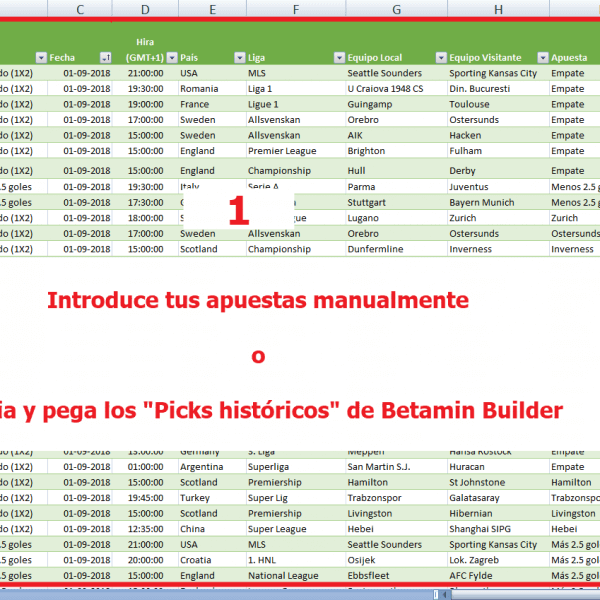Select the Juventus cell
The height and width of the screenshot is (600, 600).
point(498,187)
